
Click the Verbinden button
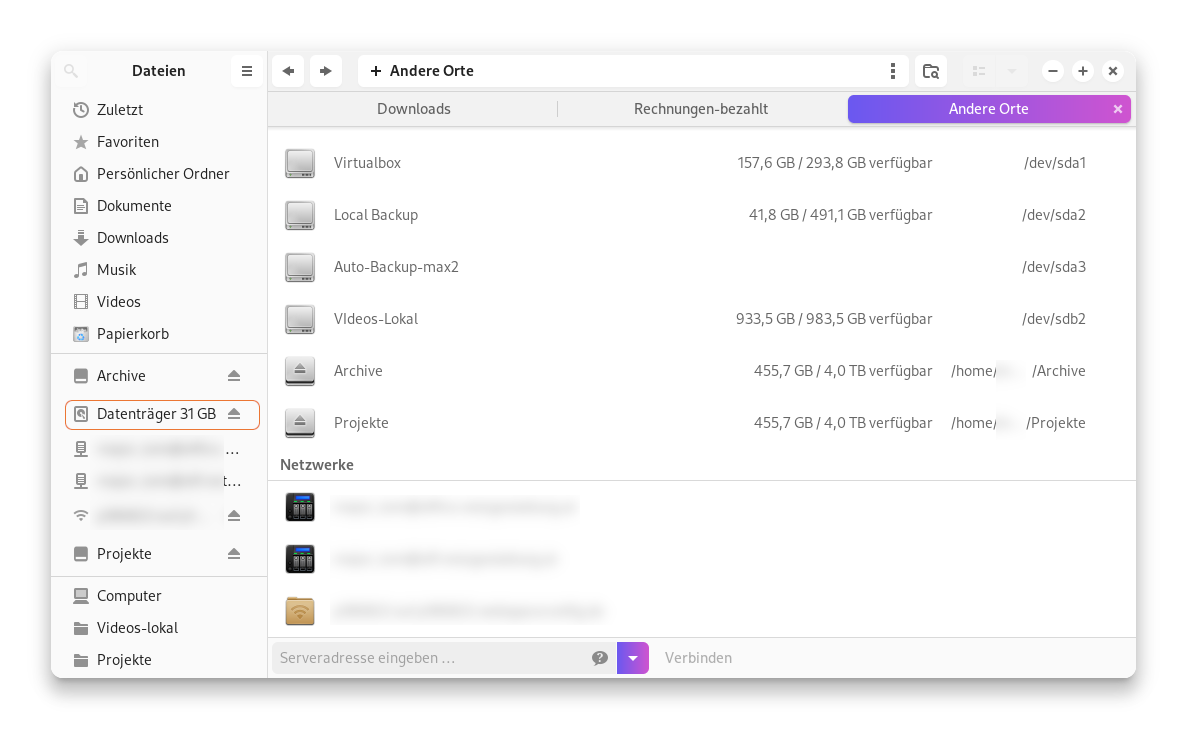click(x=698, y=658)
